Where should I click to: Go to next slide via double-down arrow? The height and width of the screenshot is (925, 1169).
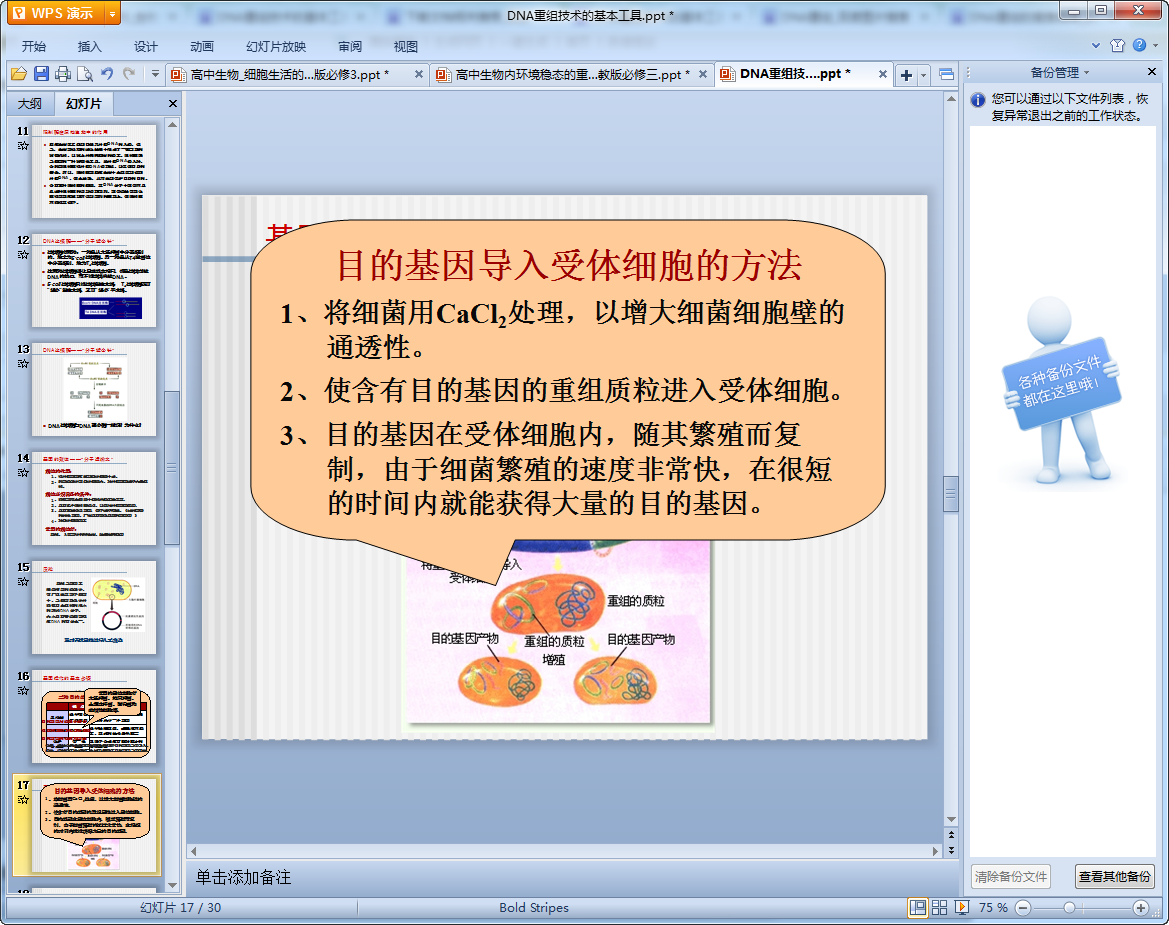coord(951,849)
